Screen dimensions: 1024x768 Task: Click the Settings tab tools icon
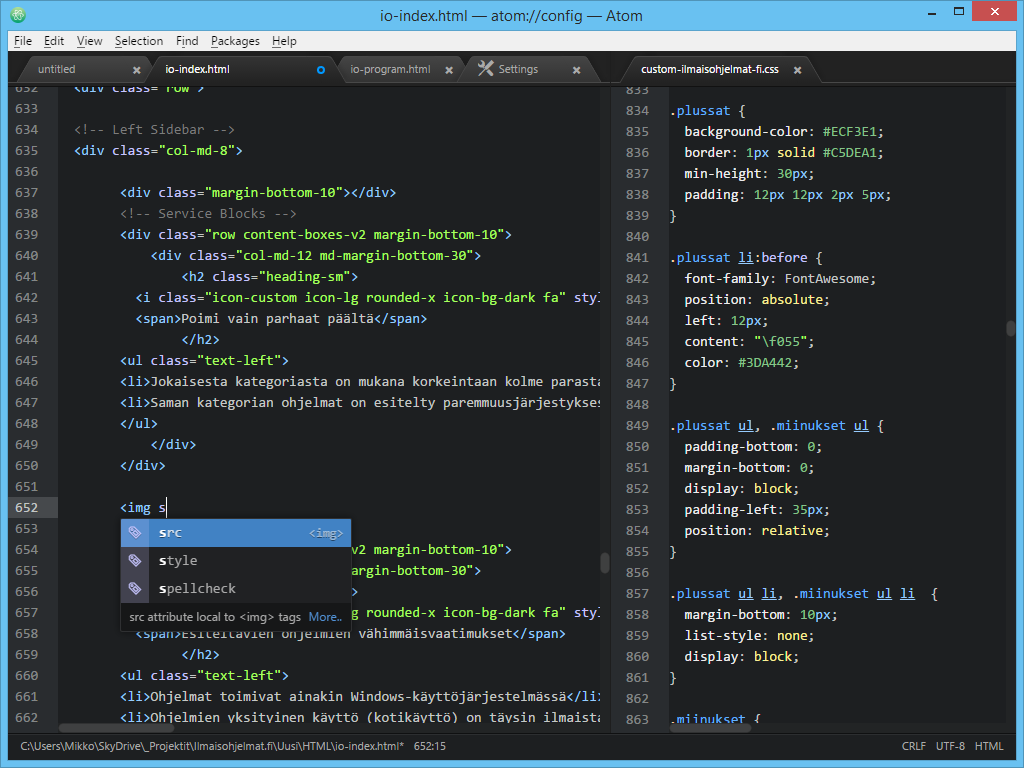point(485,69)
